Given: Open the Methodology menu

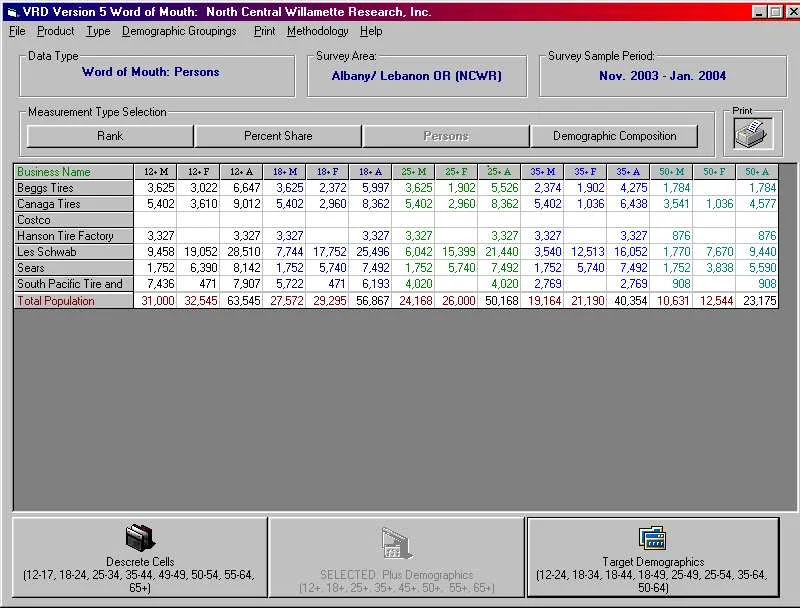Looking at the screenshot, I should 317,32.
